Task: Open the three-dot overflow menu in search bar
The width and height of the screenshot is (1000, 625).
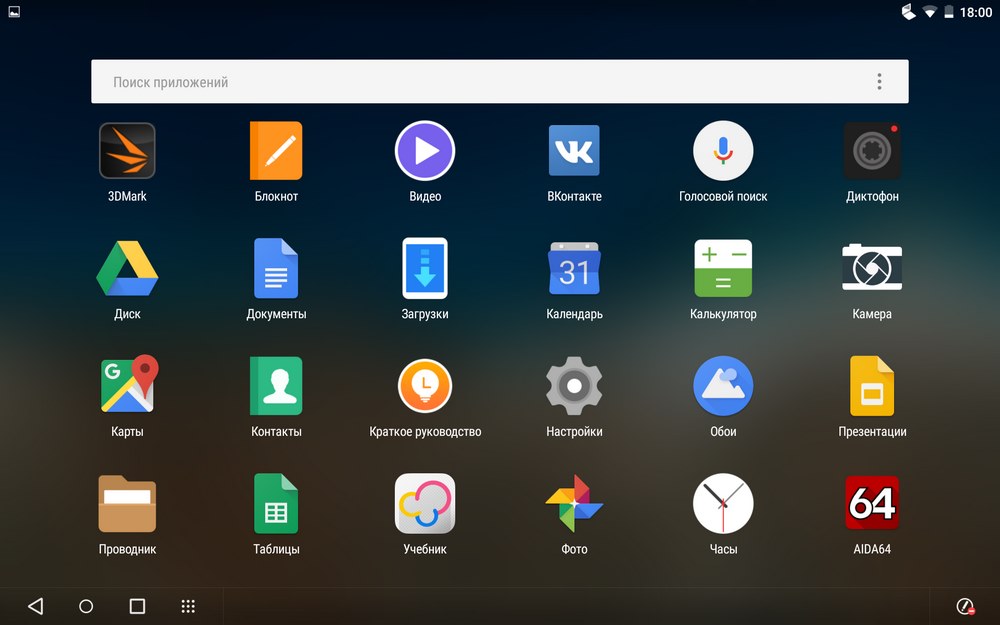Action: point(879,82)
